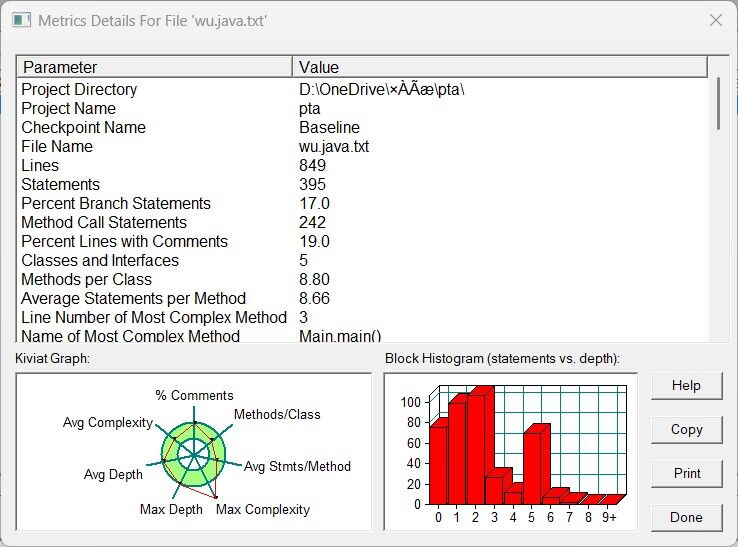Viewport: 738px width, 547px height.
Task: Select Percent Lines with Comments row
Action: (x=362, y=241)
